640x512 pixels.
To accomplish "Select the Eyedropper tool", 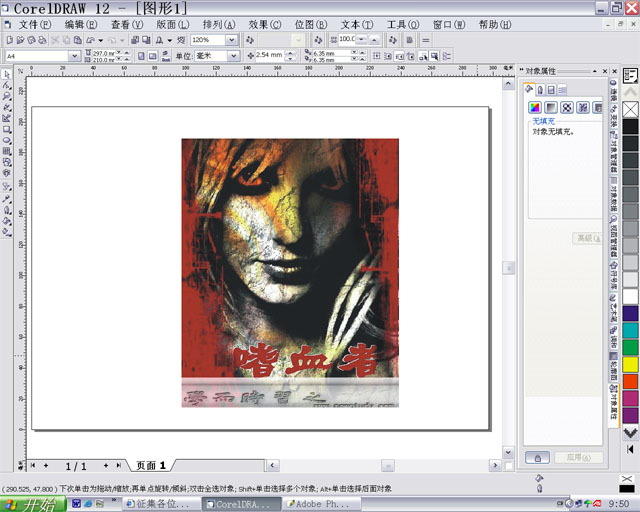I will (x=7, y=199).
